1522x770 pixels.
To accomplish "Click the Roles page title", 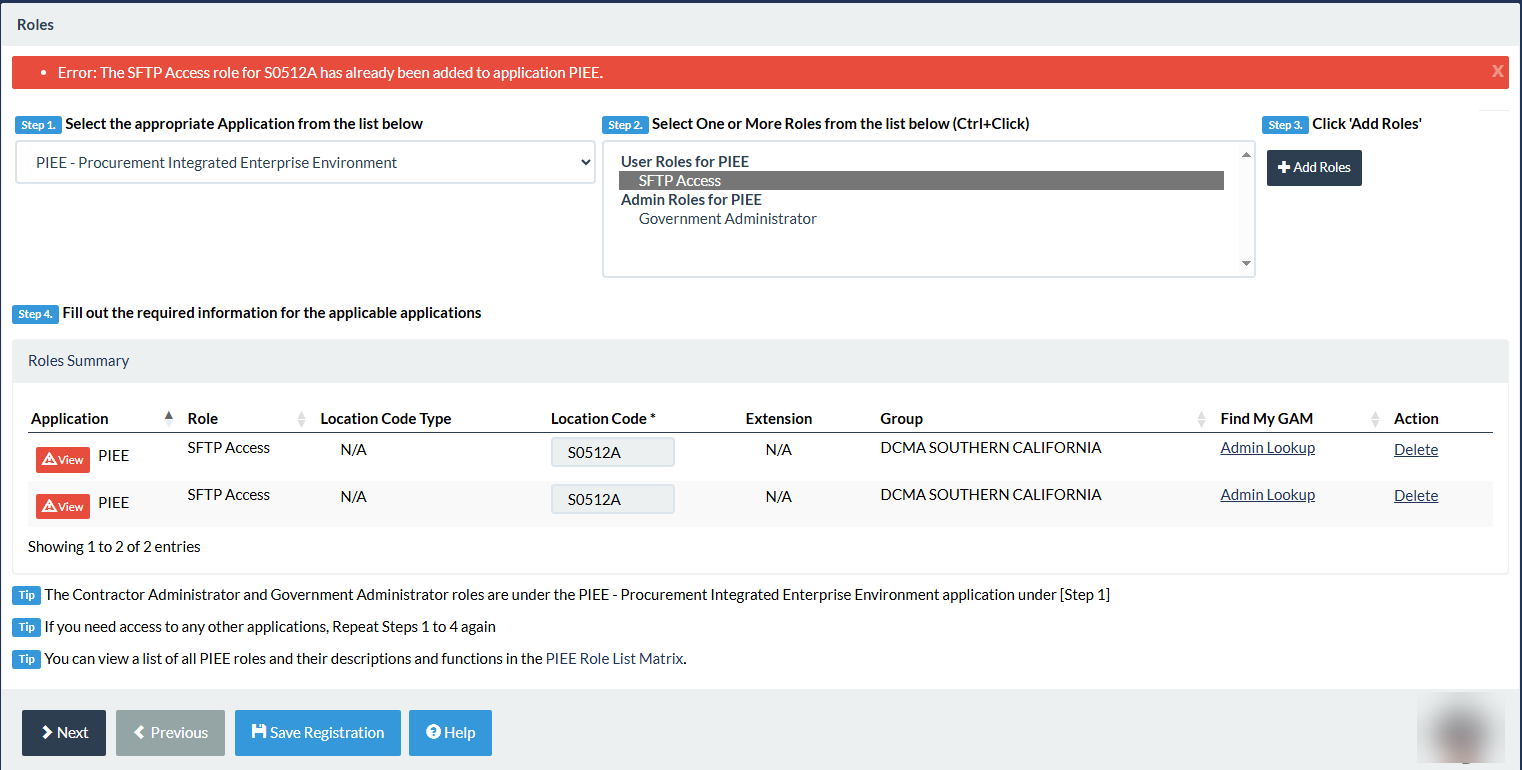I will [x=35, y=24].
